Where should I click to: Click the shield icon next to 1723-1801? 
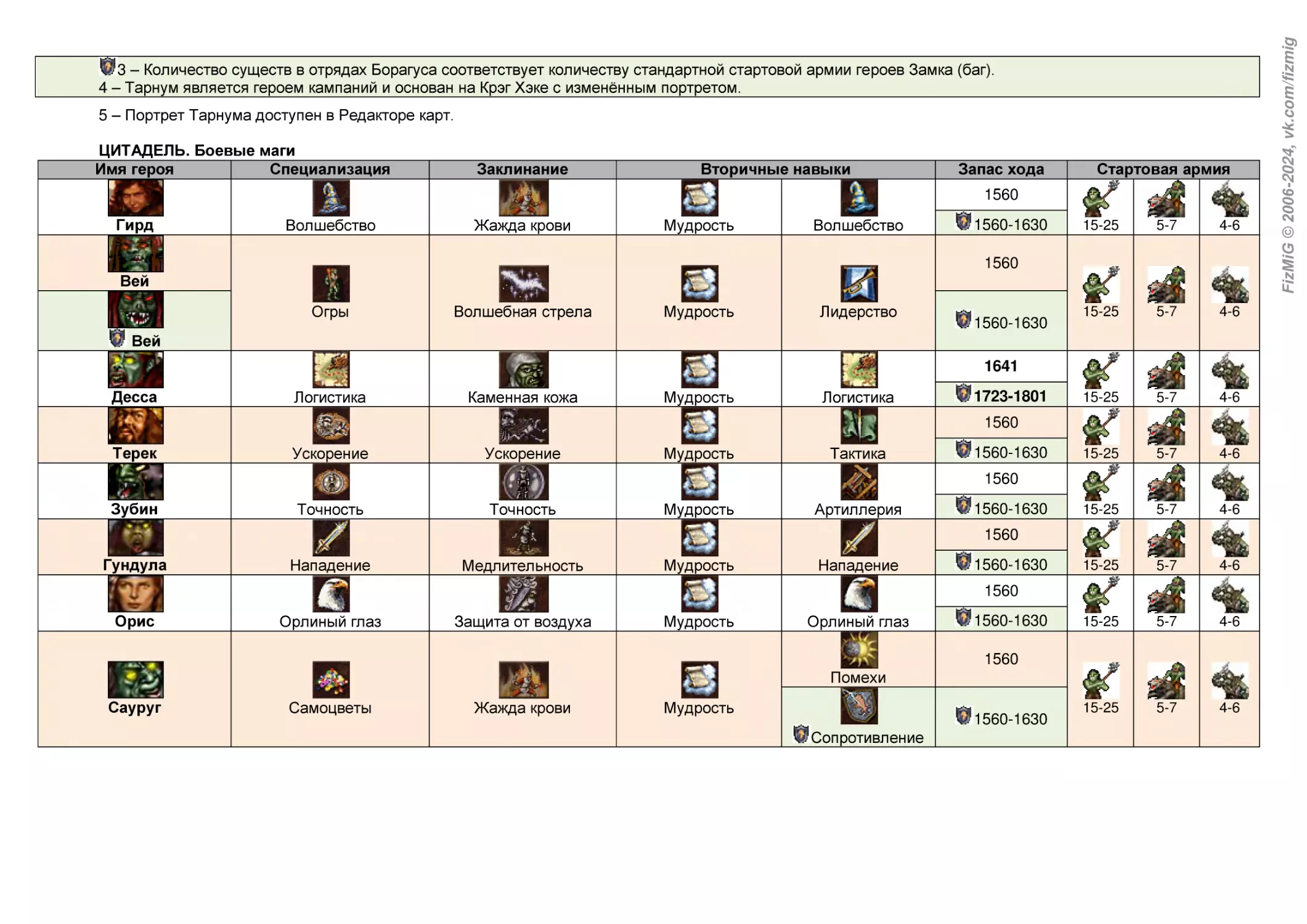pos(963,393)
